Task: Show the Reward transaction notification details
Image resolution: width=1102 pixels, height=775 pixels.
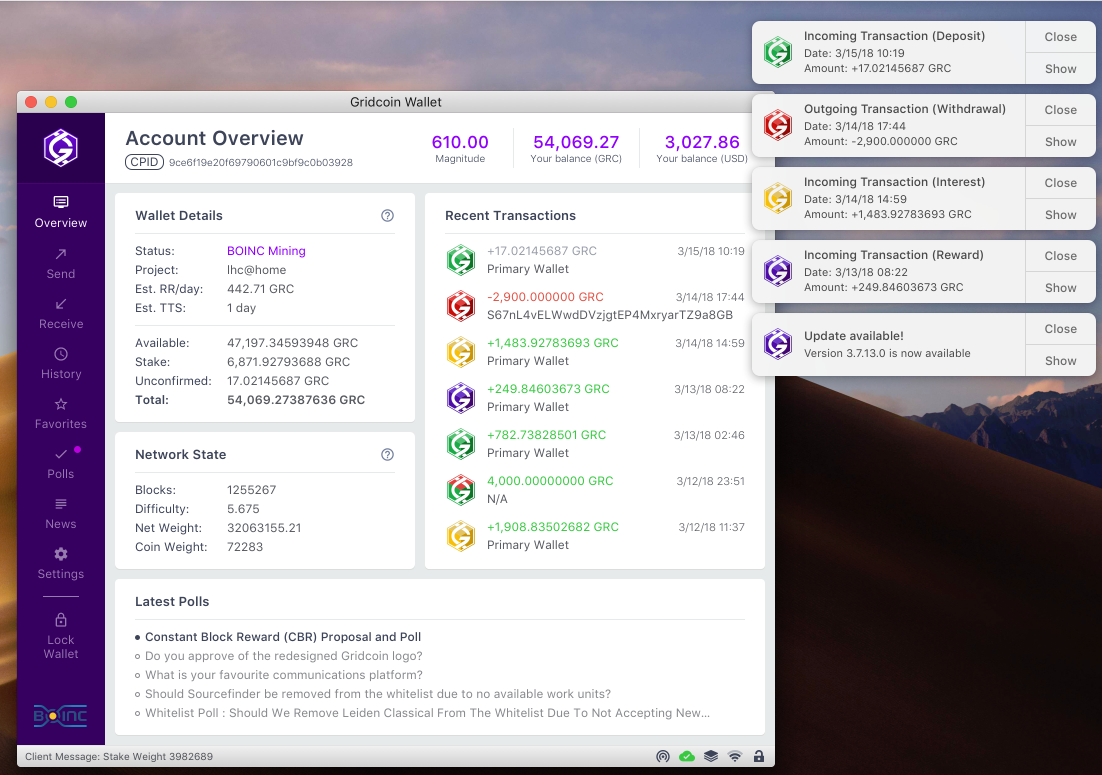Action: click(1061, 288)
